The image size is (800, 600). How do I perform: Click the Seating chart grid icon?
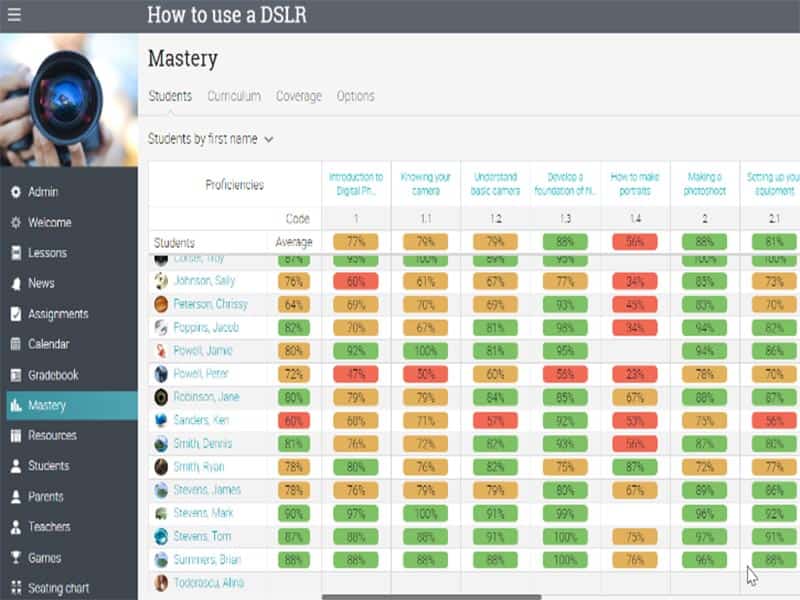16,588
